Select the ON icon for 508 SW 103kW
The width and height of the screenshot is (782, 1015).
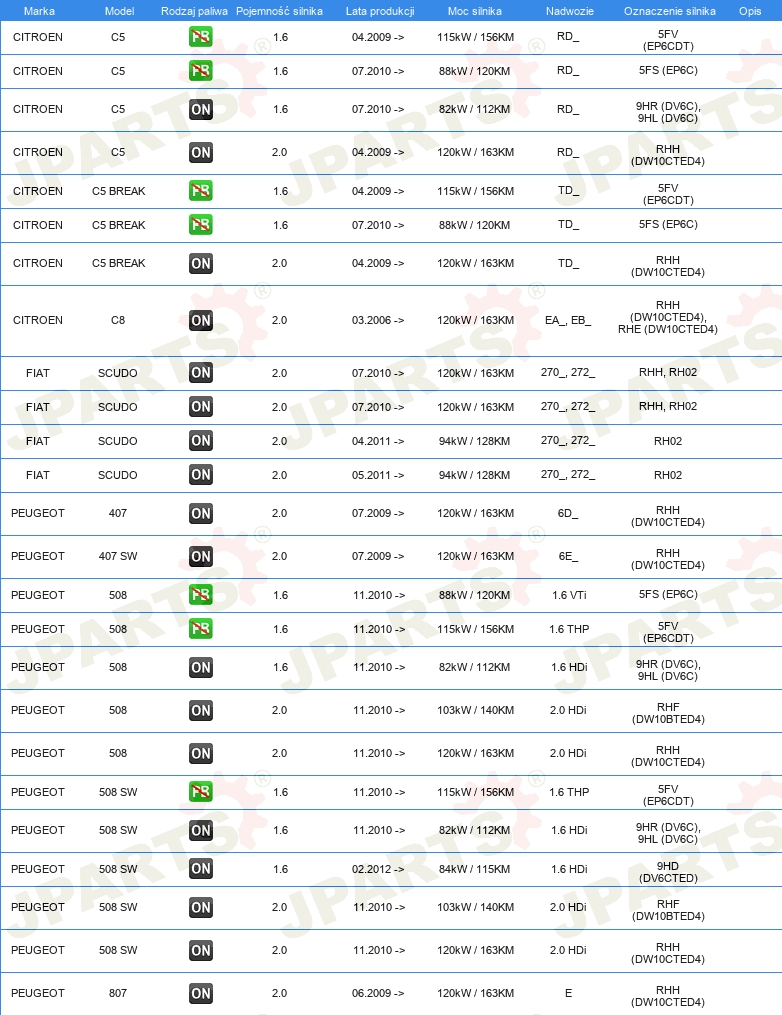tap(201, 908)
